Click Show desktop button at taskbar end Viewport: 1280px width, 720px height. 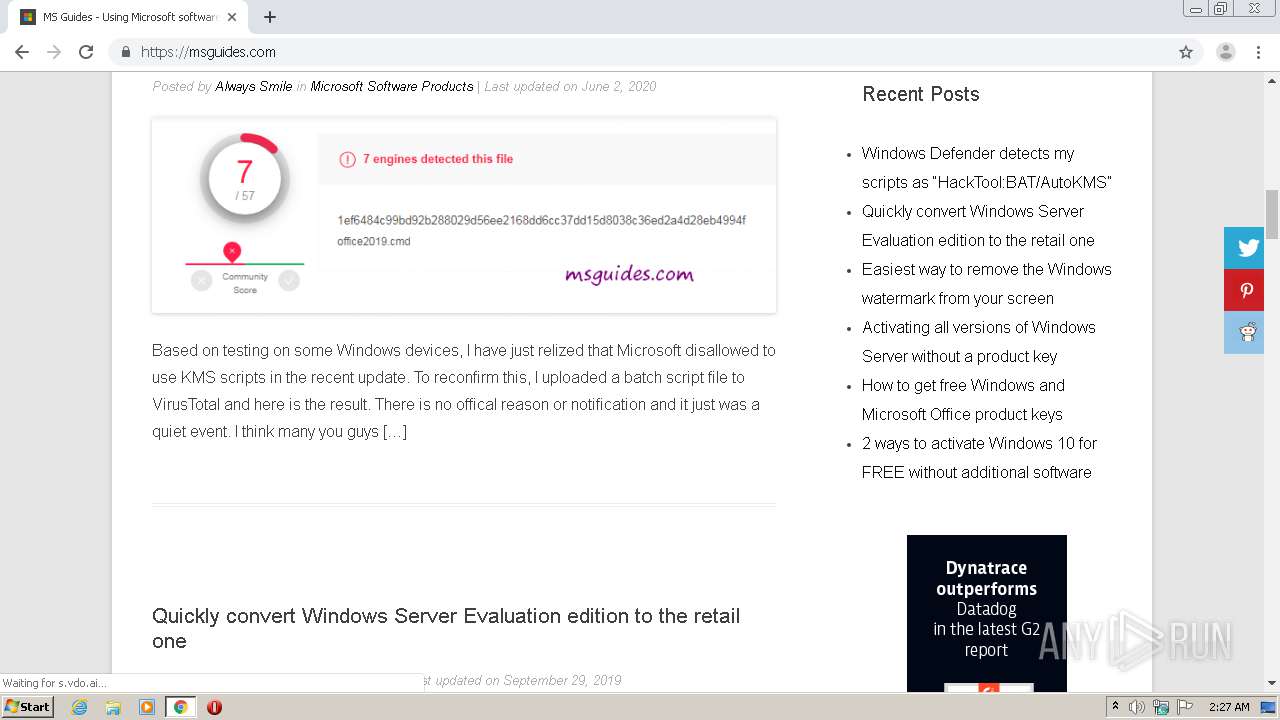coord(1269,707)
